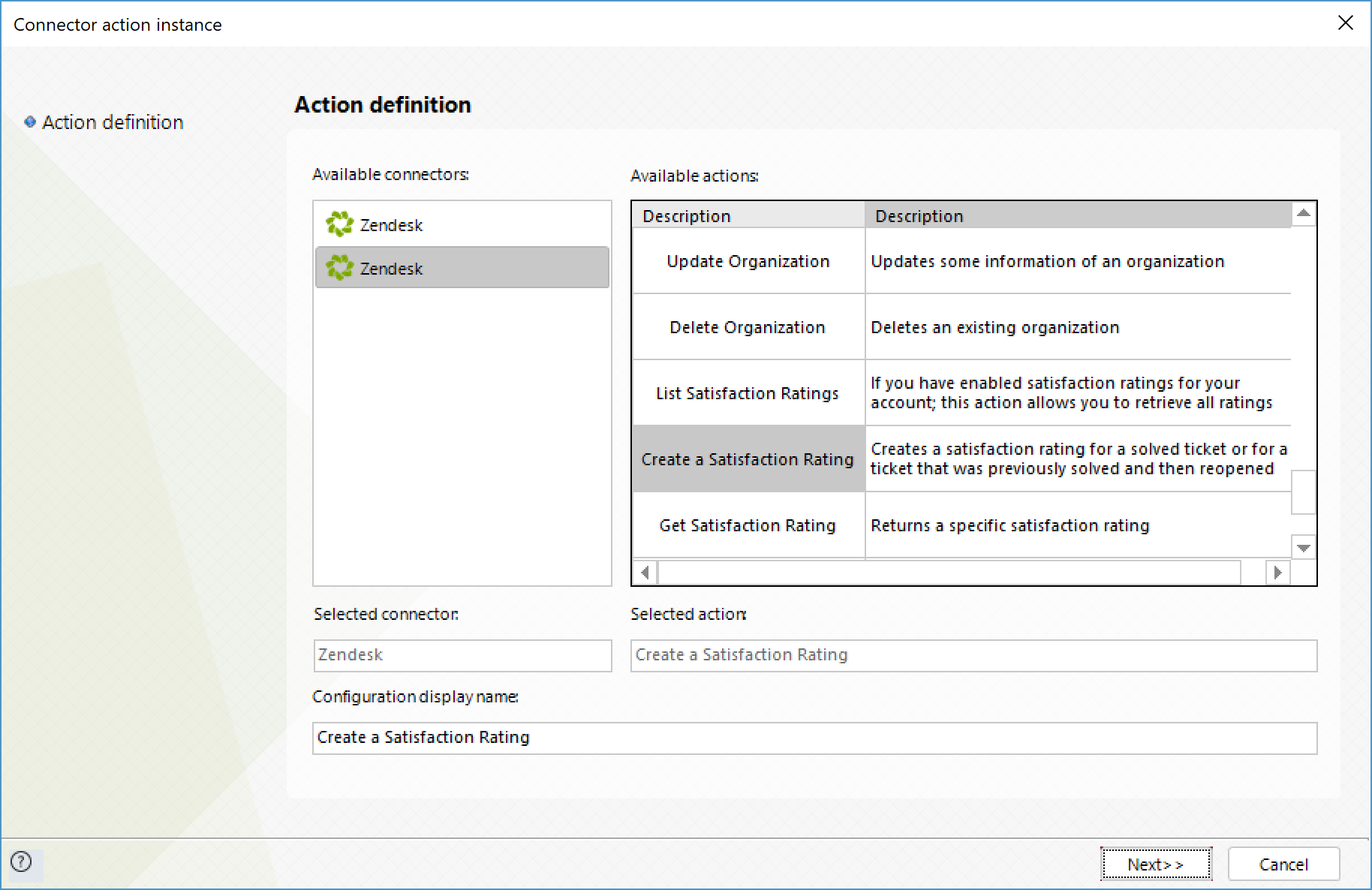
Task: Select the Update Organization action
Action: 748,261
